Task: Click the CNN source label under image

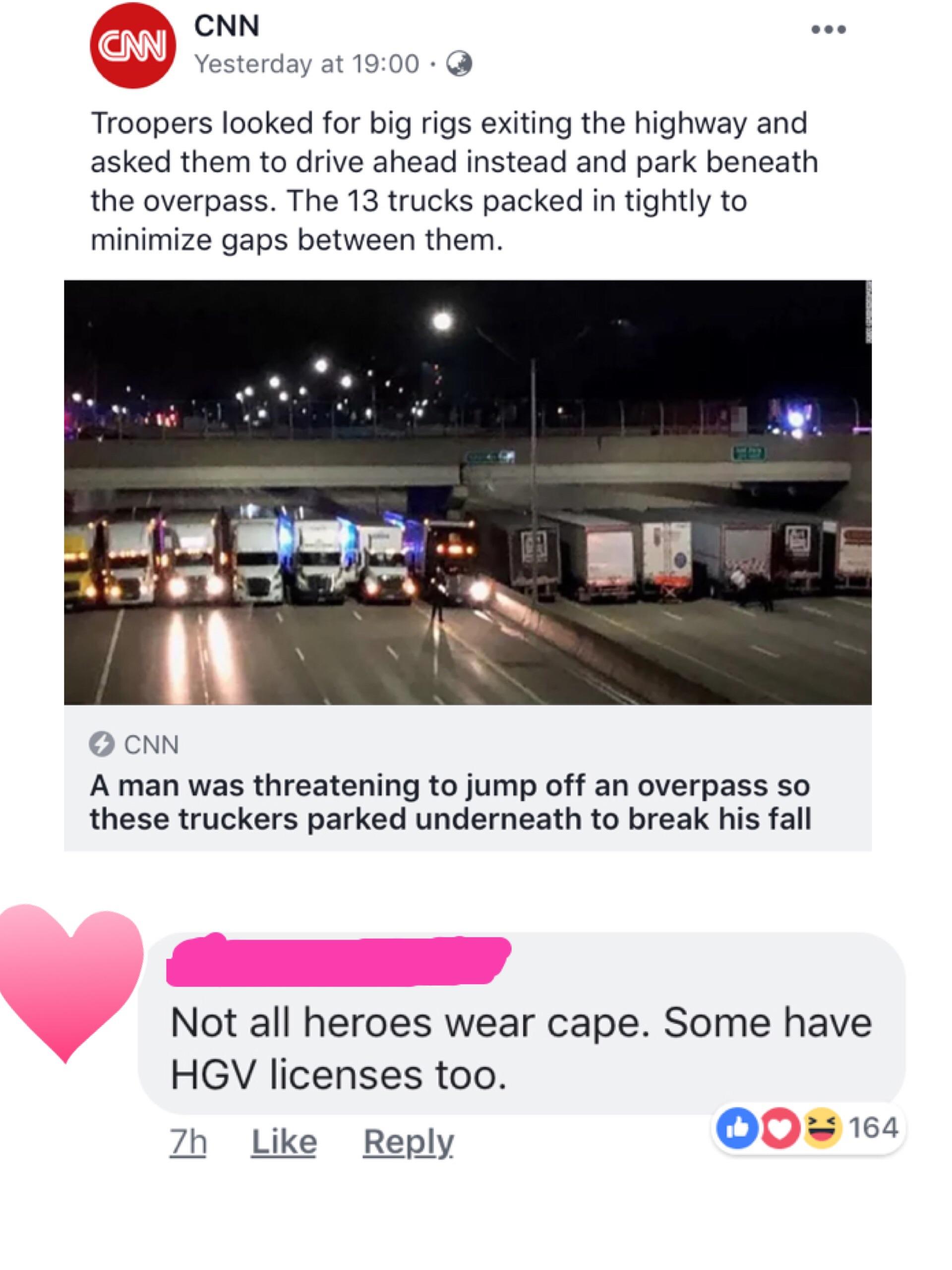Action: [x=152, y=745]
